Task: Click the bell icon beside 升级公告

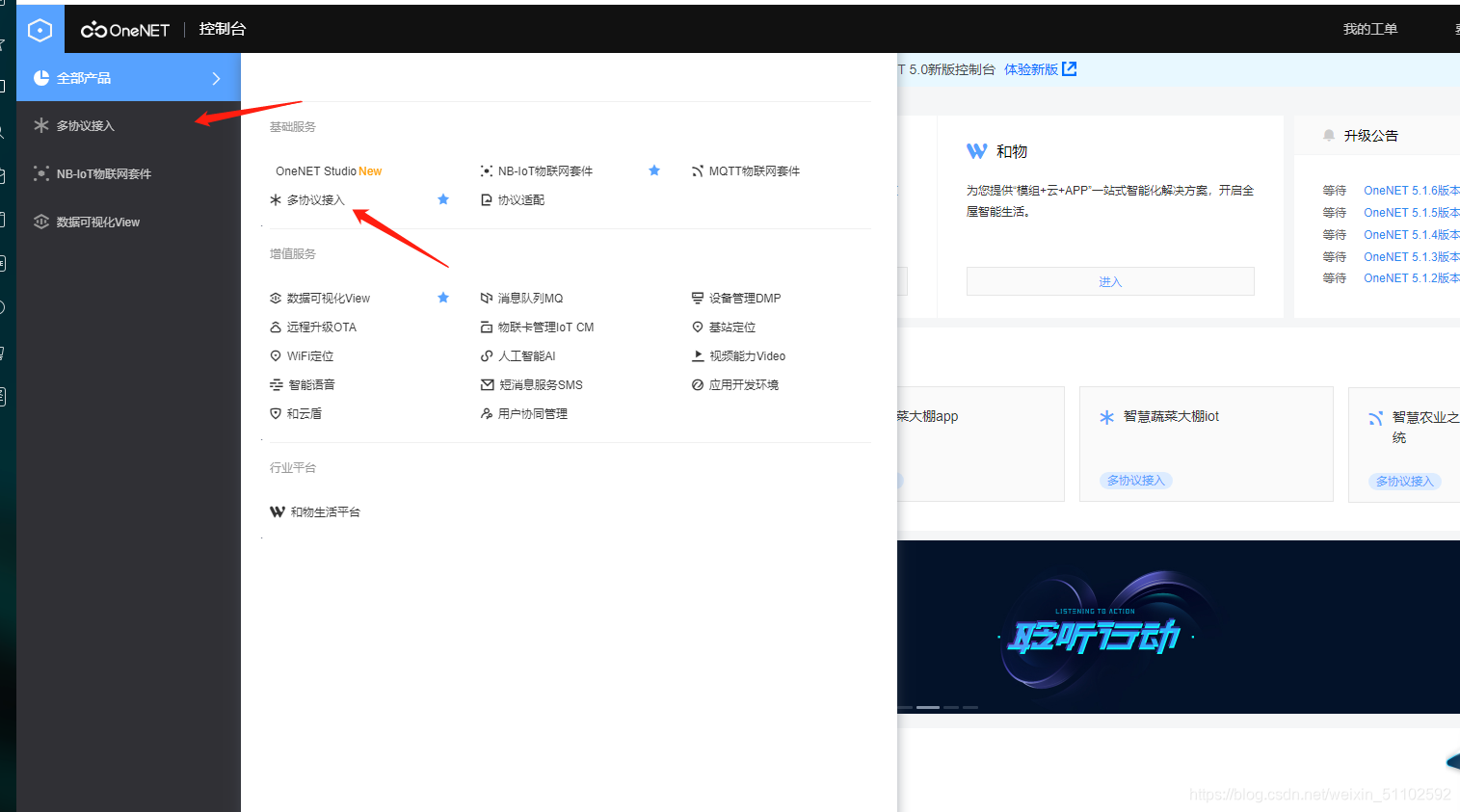Action: 1329,136
